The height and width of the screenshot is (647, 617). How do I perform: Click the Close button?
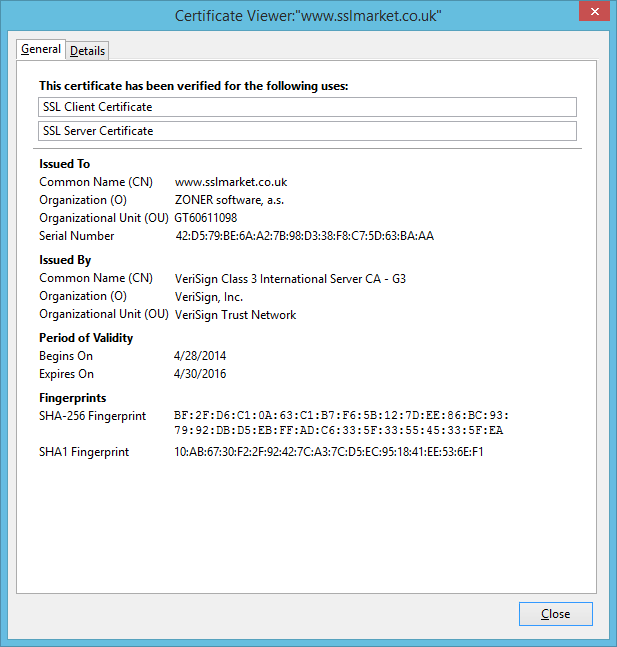point(556,614)
